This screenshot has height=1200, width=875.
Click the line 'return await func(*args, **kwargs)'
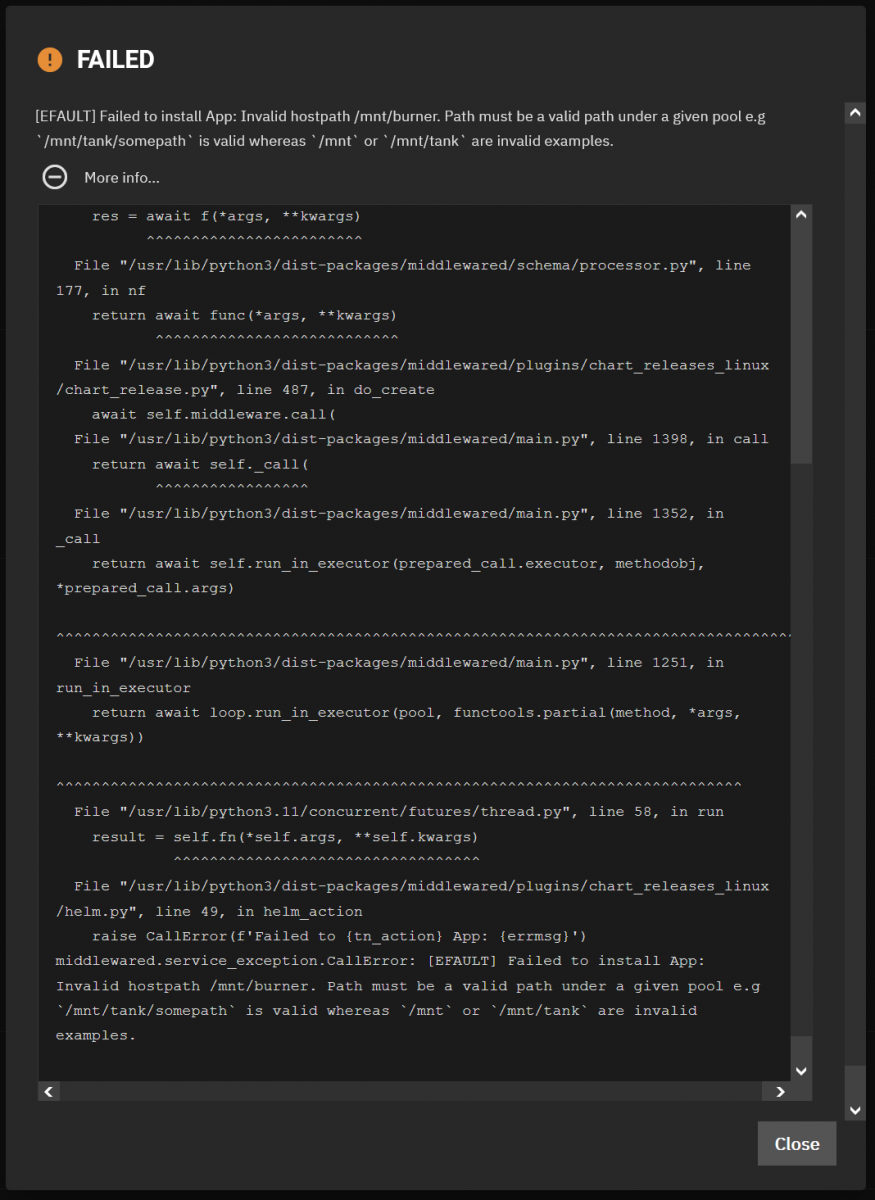[x=244, y=315]
